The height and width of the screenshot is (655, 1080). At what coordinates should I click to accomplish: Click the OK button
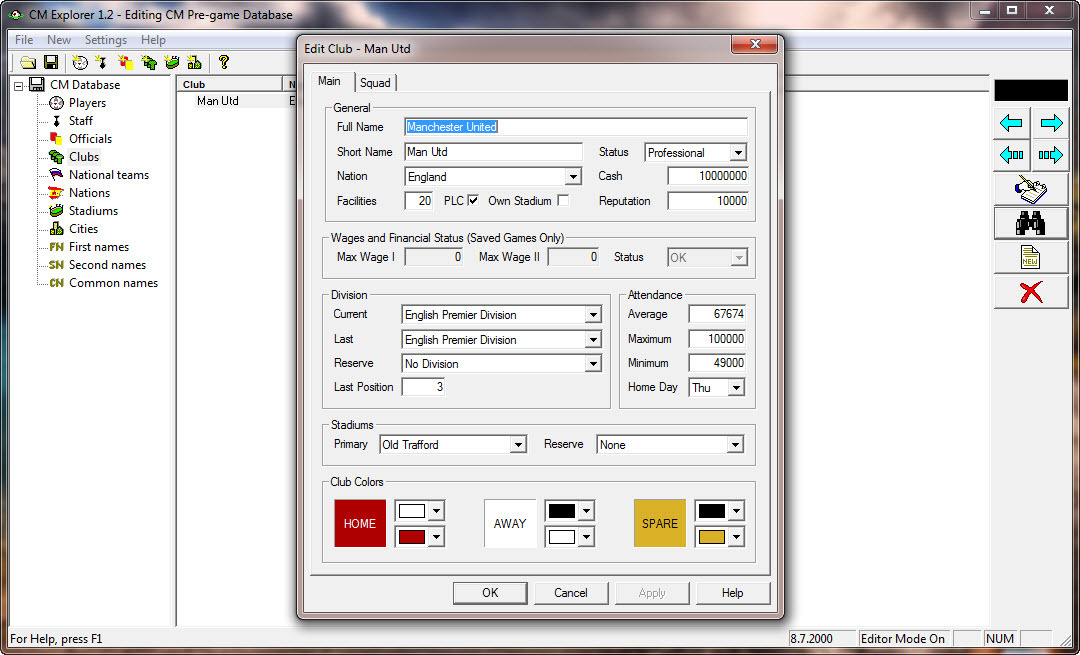pos(490,593)
